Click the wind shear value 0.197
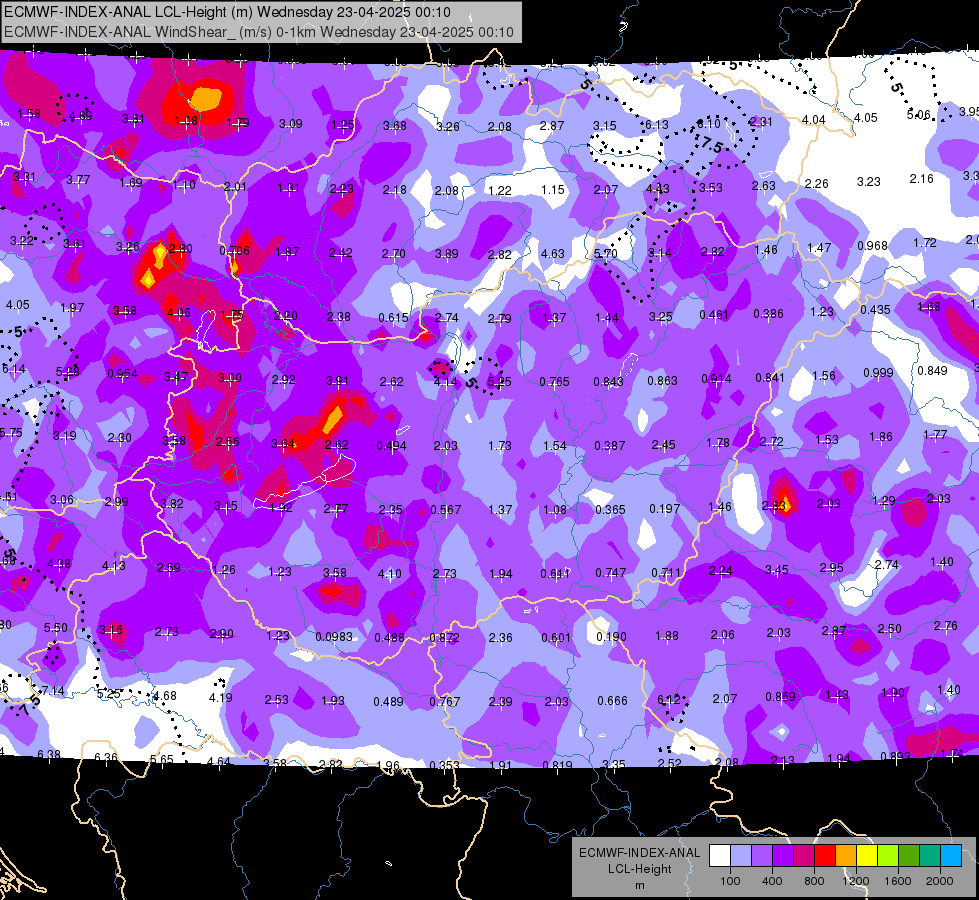Image resolution: width=979 pixels, height=900 pixels. [664, 508]
